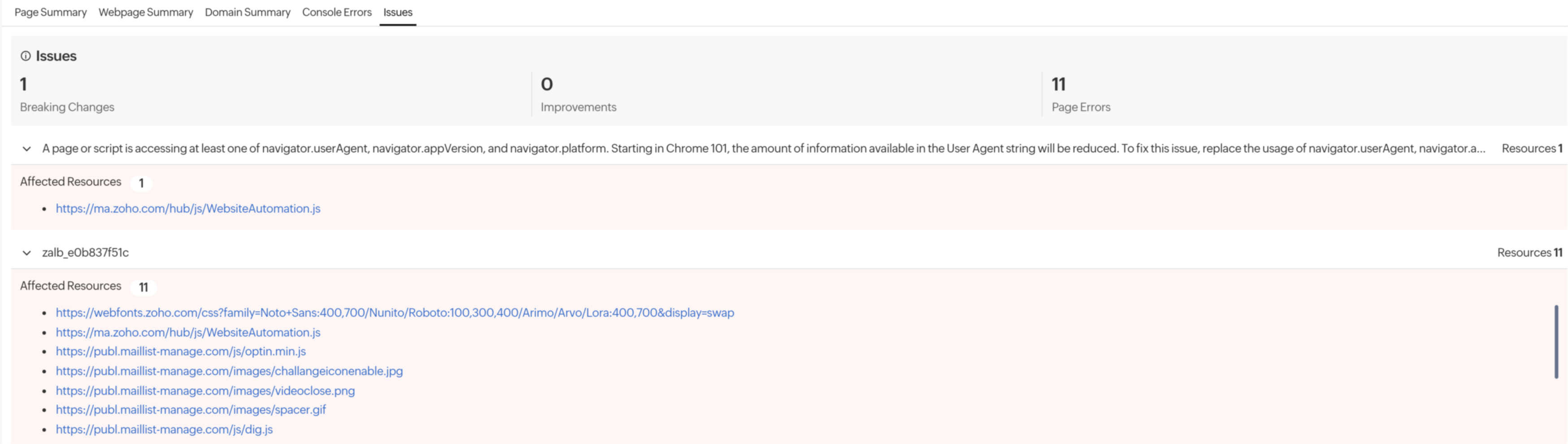Open the challangeiconenable.jpg image link
The height and width of the screenshot is (444, 1568).
click(229, 371)
